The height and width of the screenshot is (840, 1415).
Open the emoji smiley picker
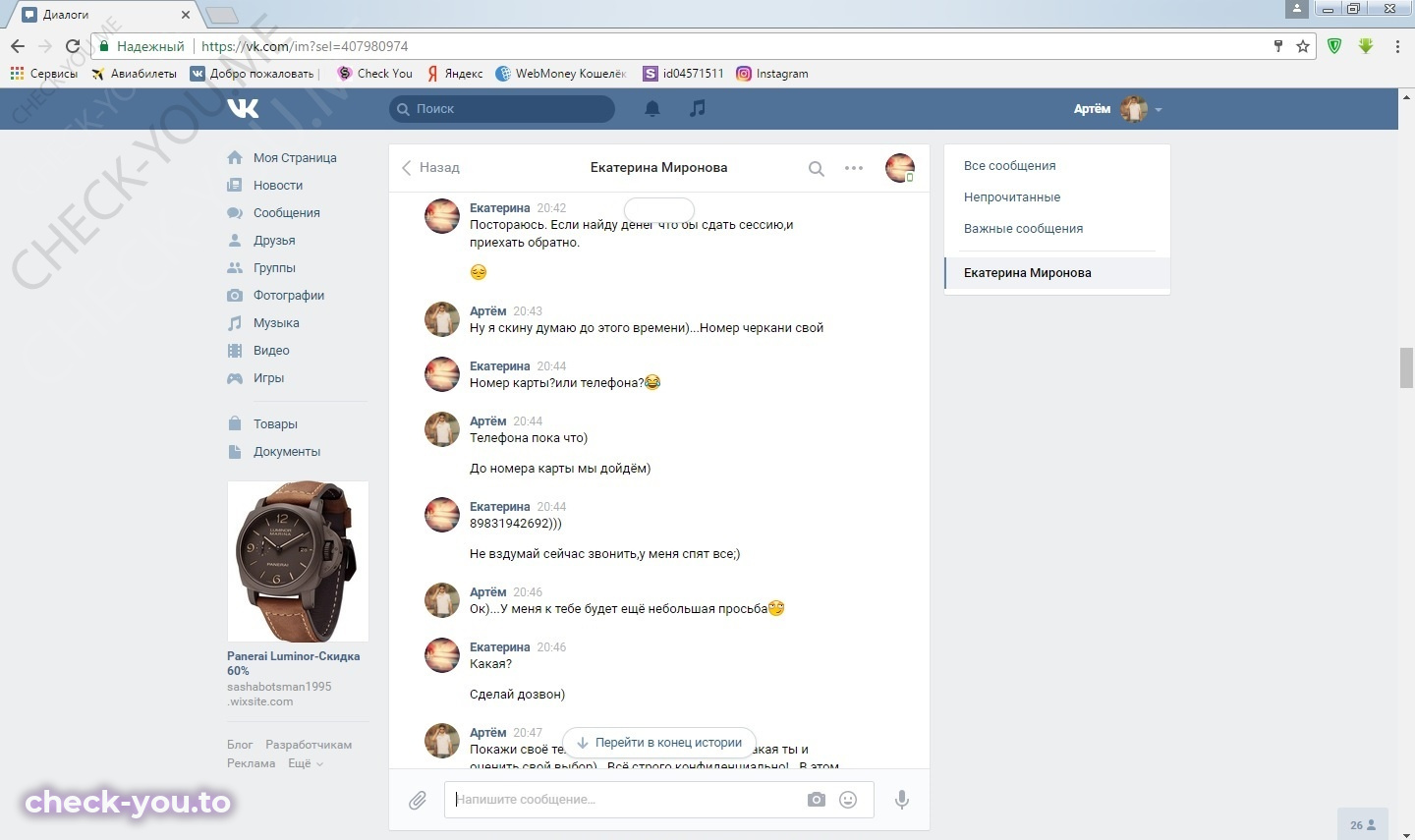coord(848,800)
